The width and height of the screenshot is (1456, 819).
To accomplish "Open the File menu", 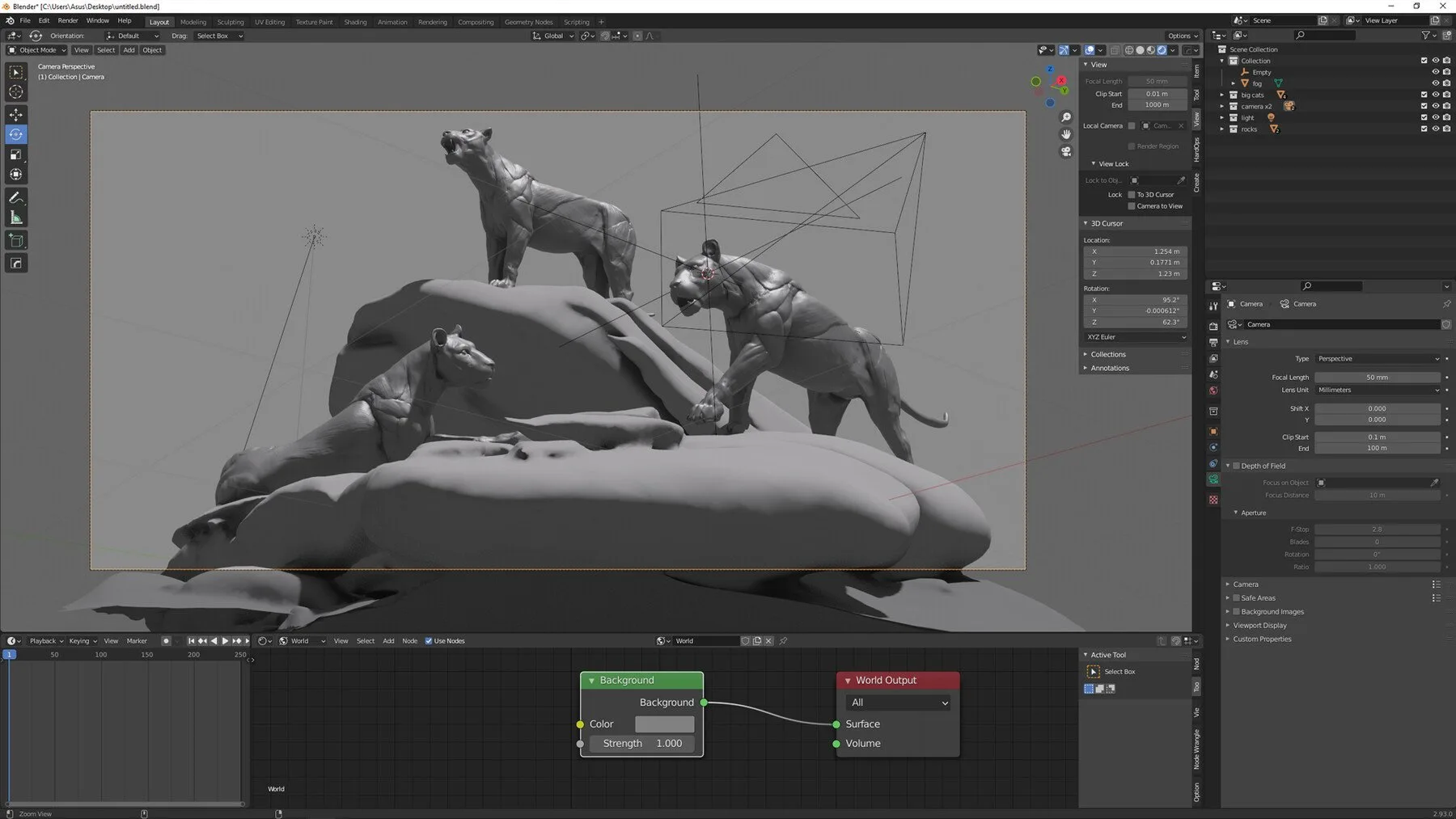I will (25, 21).
